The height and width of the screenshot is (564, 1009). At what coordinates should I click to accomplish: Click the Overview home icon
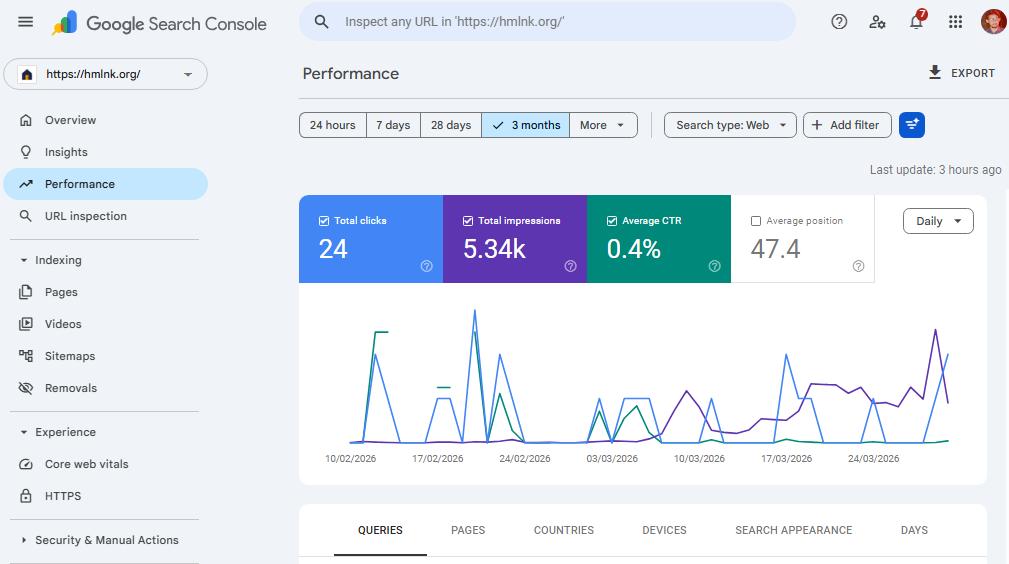(26, 120)
